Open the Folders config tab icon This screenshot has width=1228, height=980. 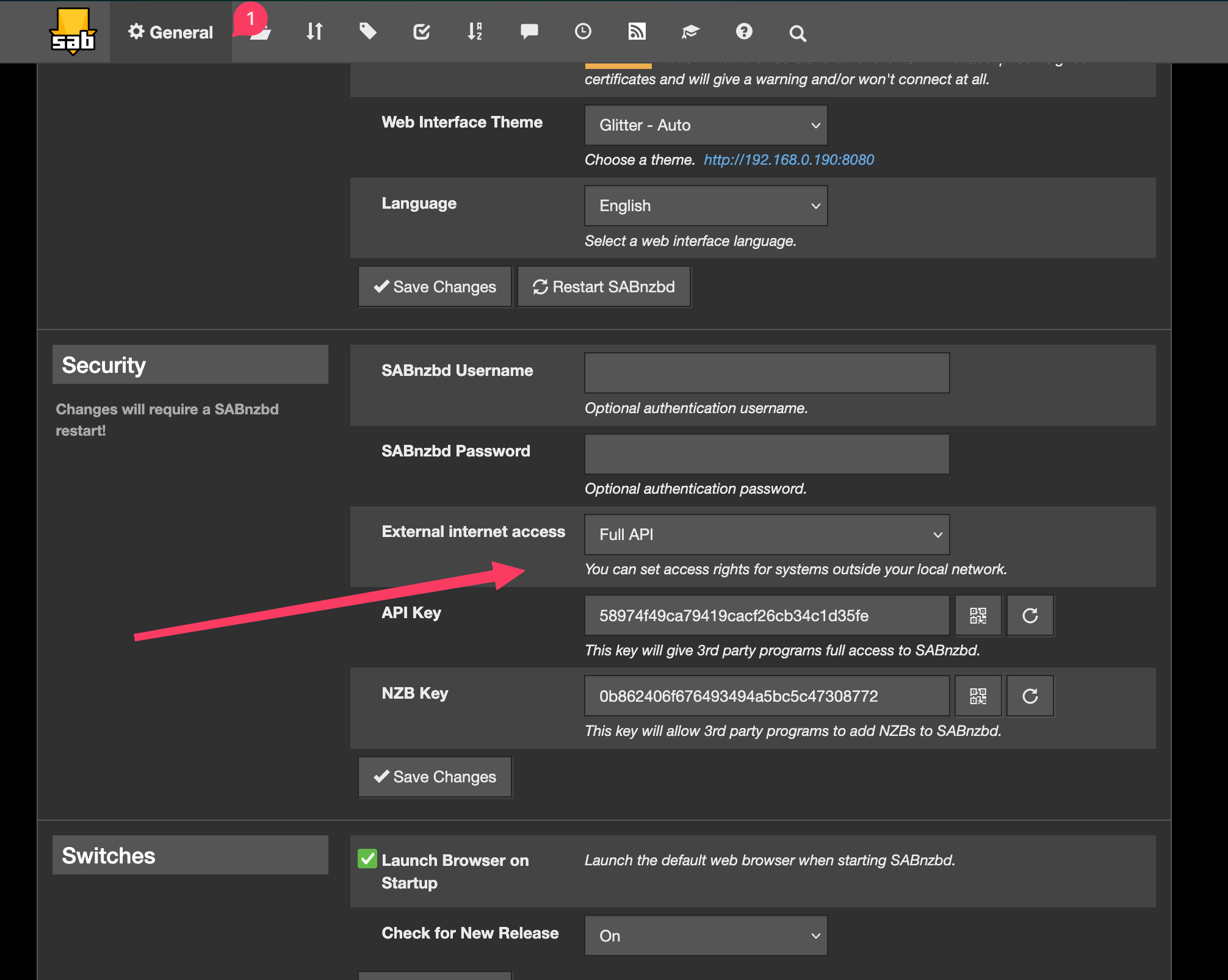(261, 32)
